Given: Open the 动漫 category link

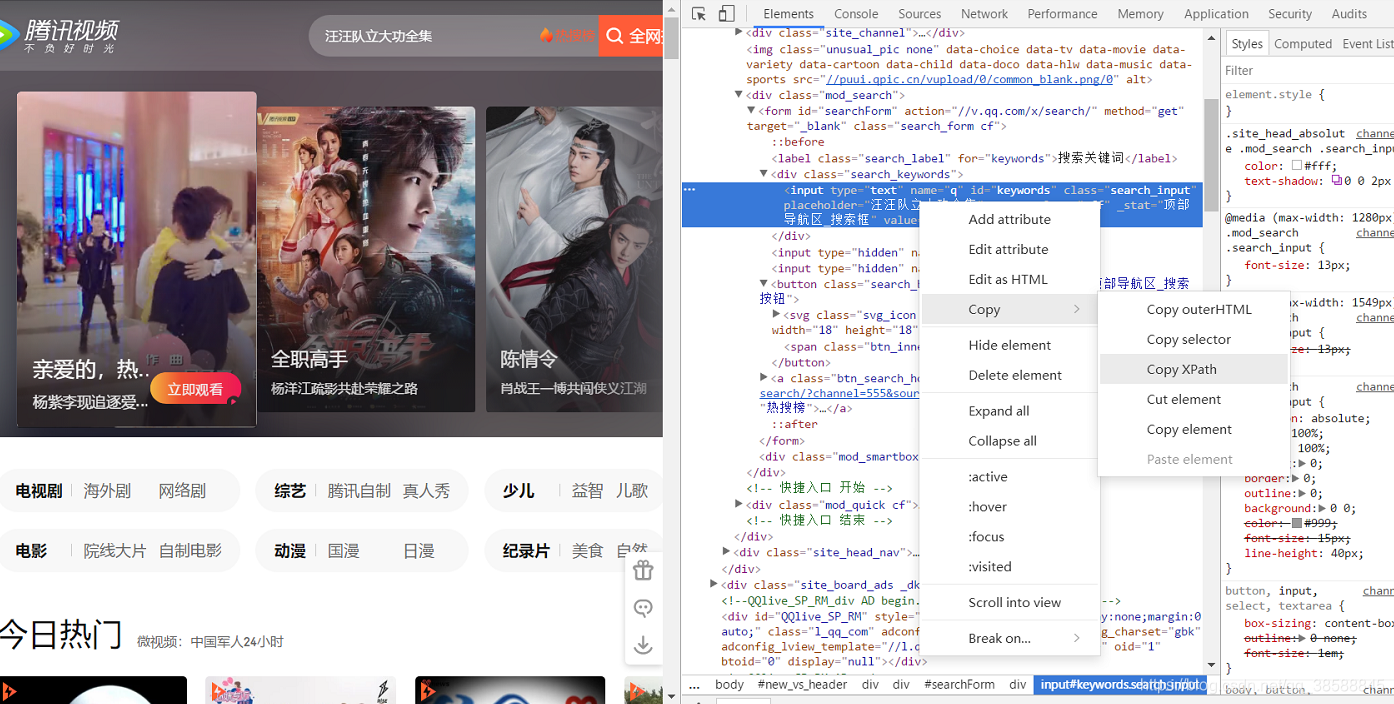Looking at the screenshot, I should pyautogui.click(x=290, y=551).
